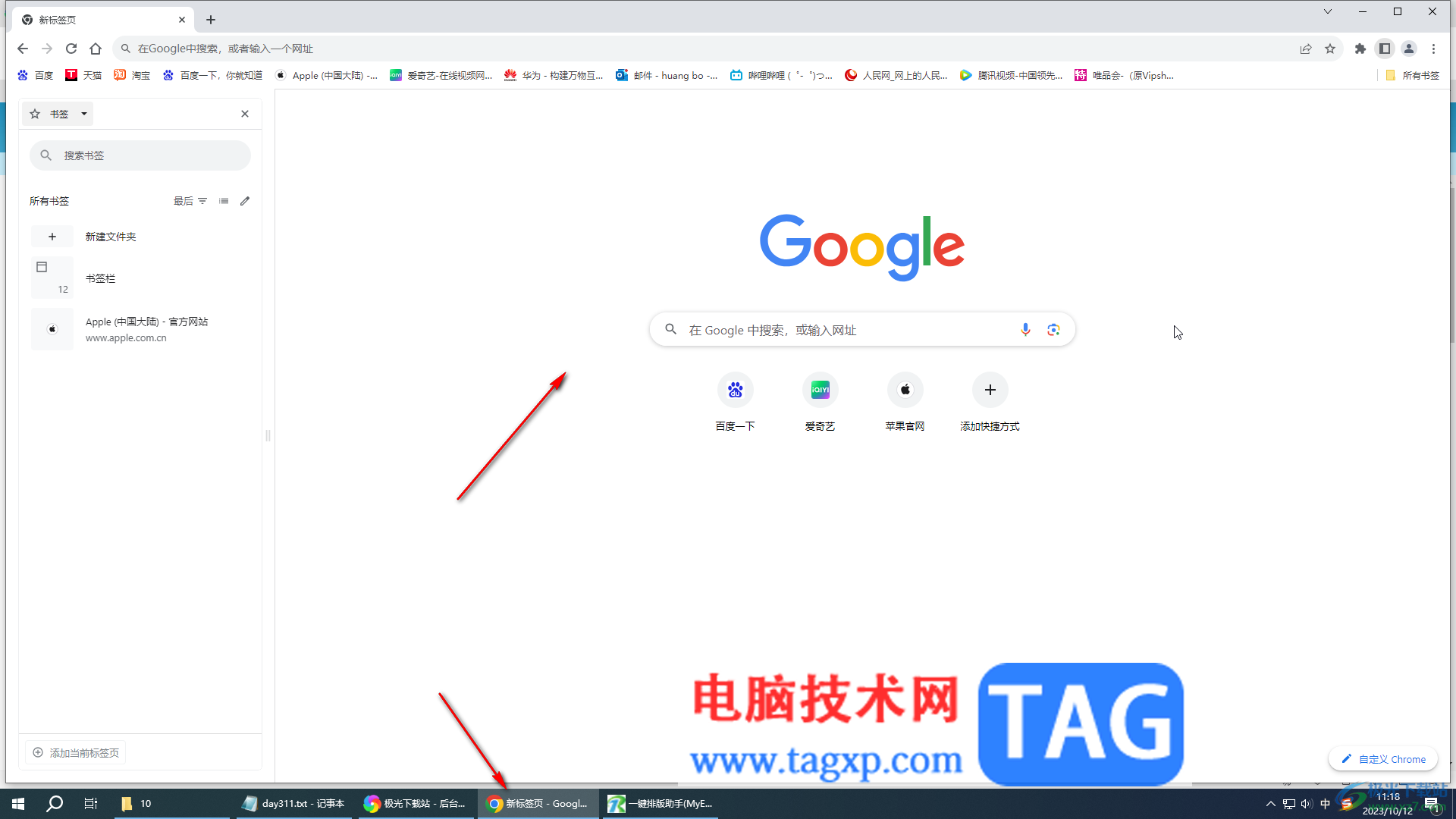1456x819 pixels.
Task: Open the 人民网 bookmark
Action: point(896,75)
